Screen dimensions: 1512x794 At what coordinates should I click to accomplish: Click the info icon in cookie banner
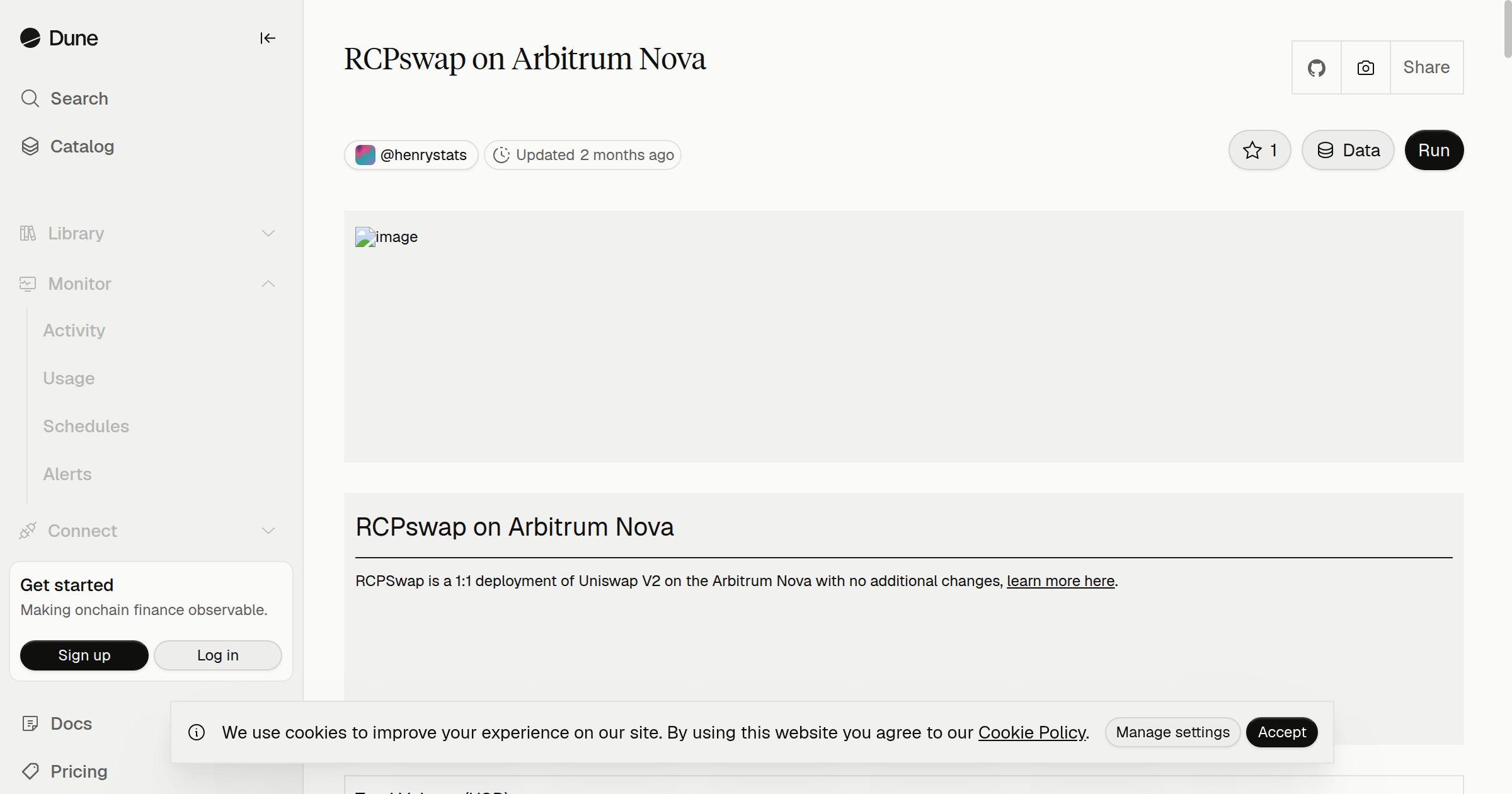coord(197,732)
